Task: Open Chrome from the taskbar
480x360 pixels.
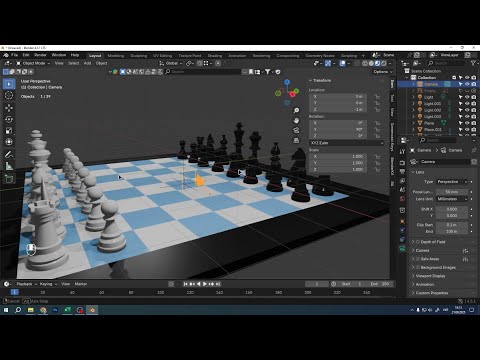Action: pos(43,310)
